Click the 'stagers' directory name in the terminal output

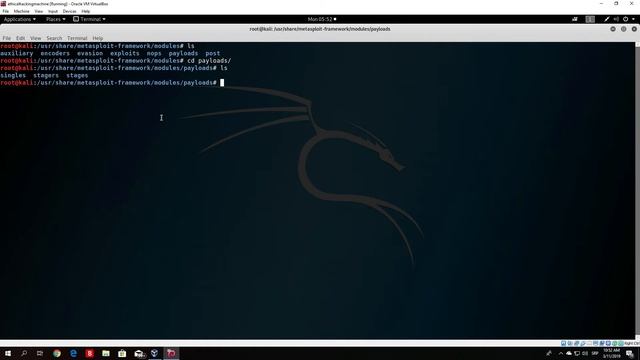(x=46, y=76)
